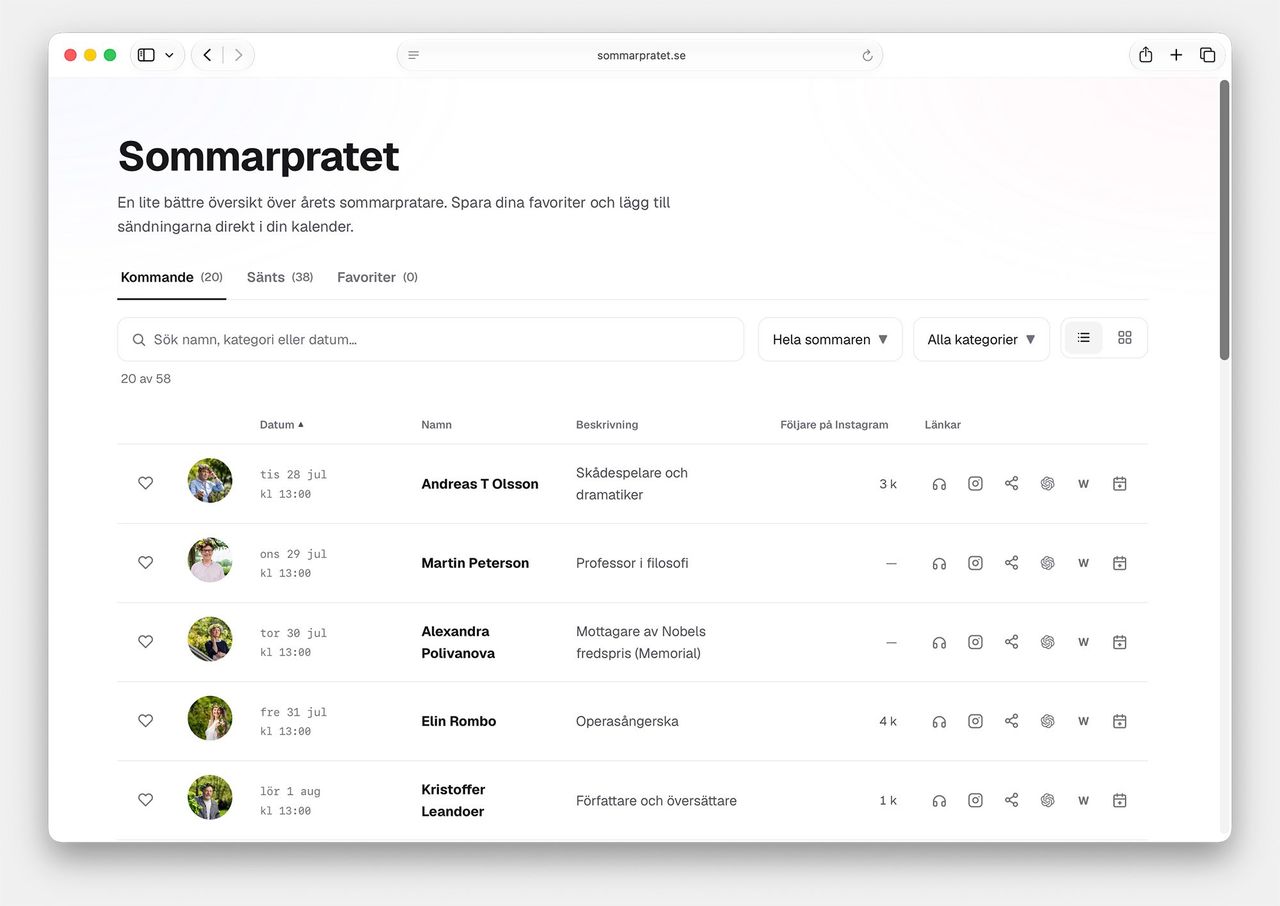Open the Hela sommaren dropdown
The width and height of the screenshot is (1280, 906).
pyautogui.click(x=830, y=339)
